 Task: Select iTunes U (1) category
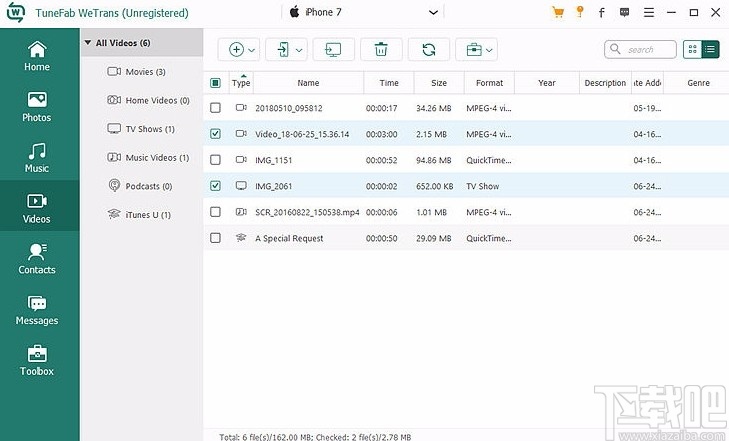[x=139, y=215]
